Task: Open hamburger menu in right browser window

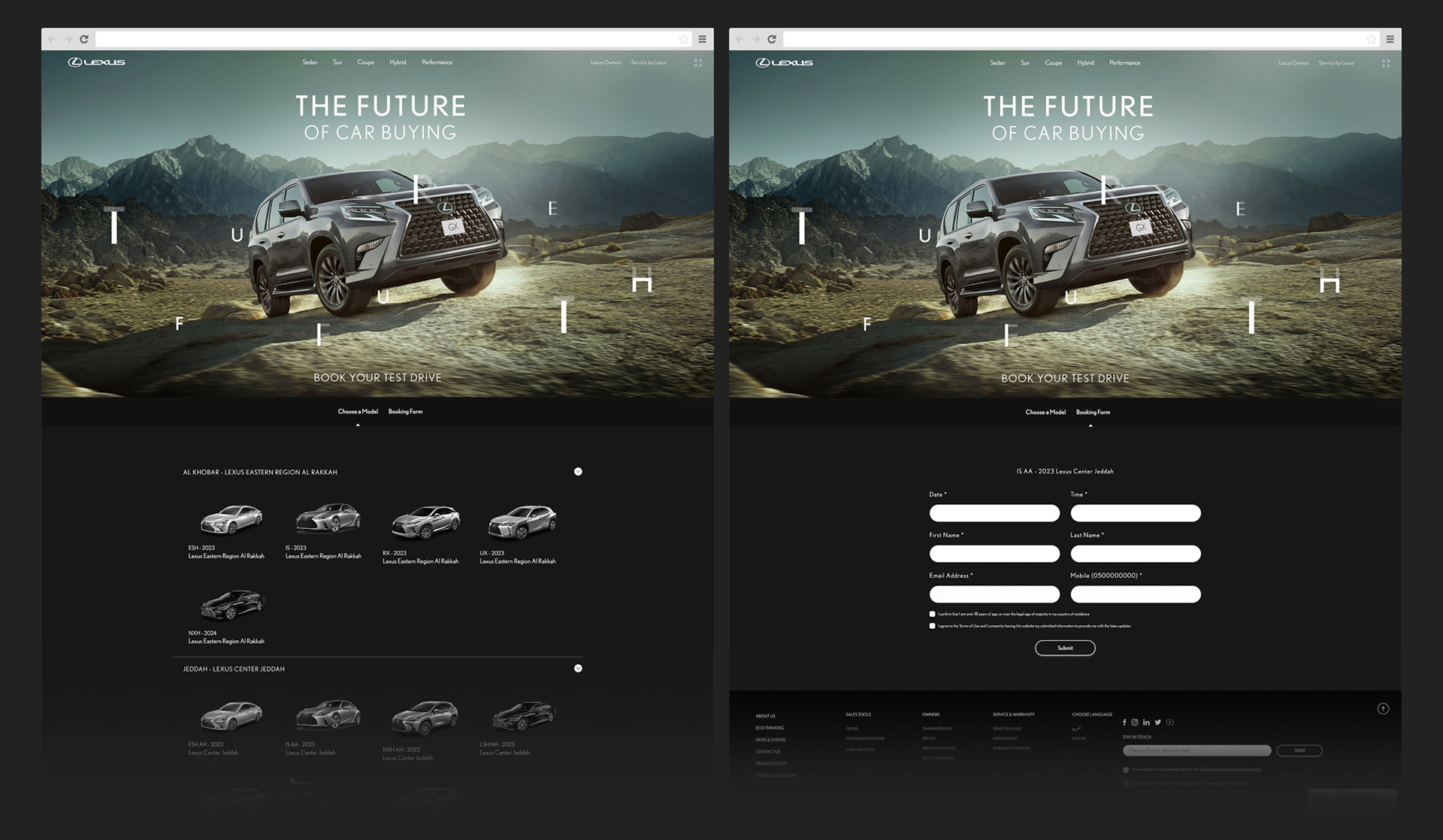Action: pyautogui.click(x=1390, y=39)
